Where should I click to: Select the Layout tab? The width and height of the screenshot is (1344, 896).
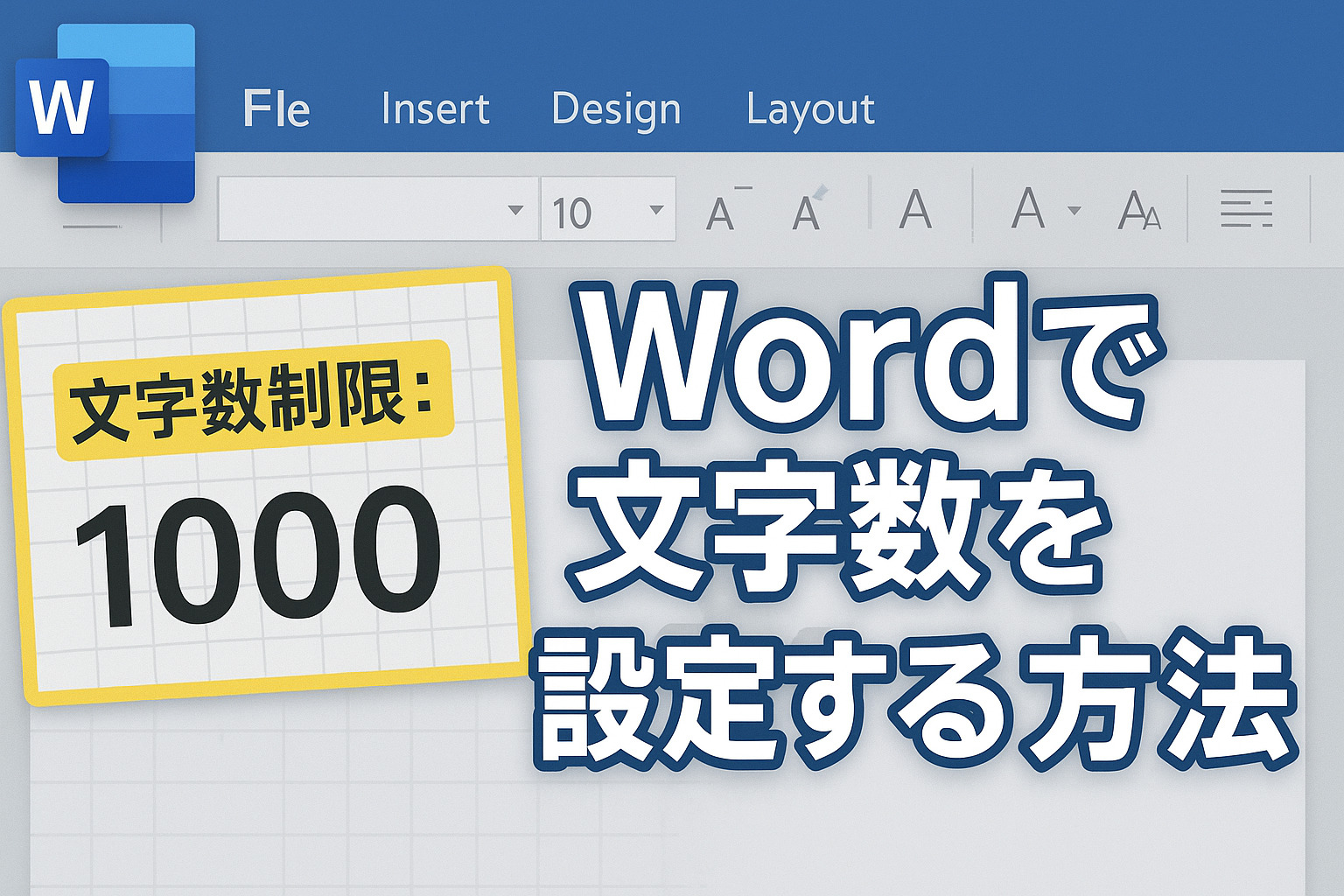pyautogui.click(x=810, y=110)
